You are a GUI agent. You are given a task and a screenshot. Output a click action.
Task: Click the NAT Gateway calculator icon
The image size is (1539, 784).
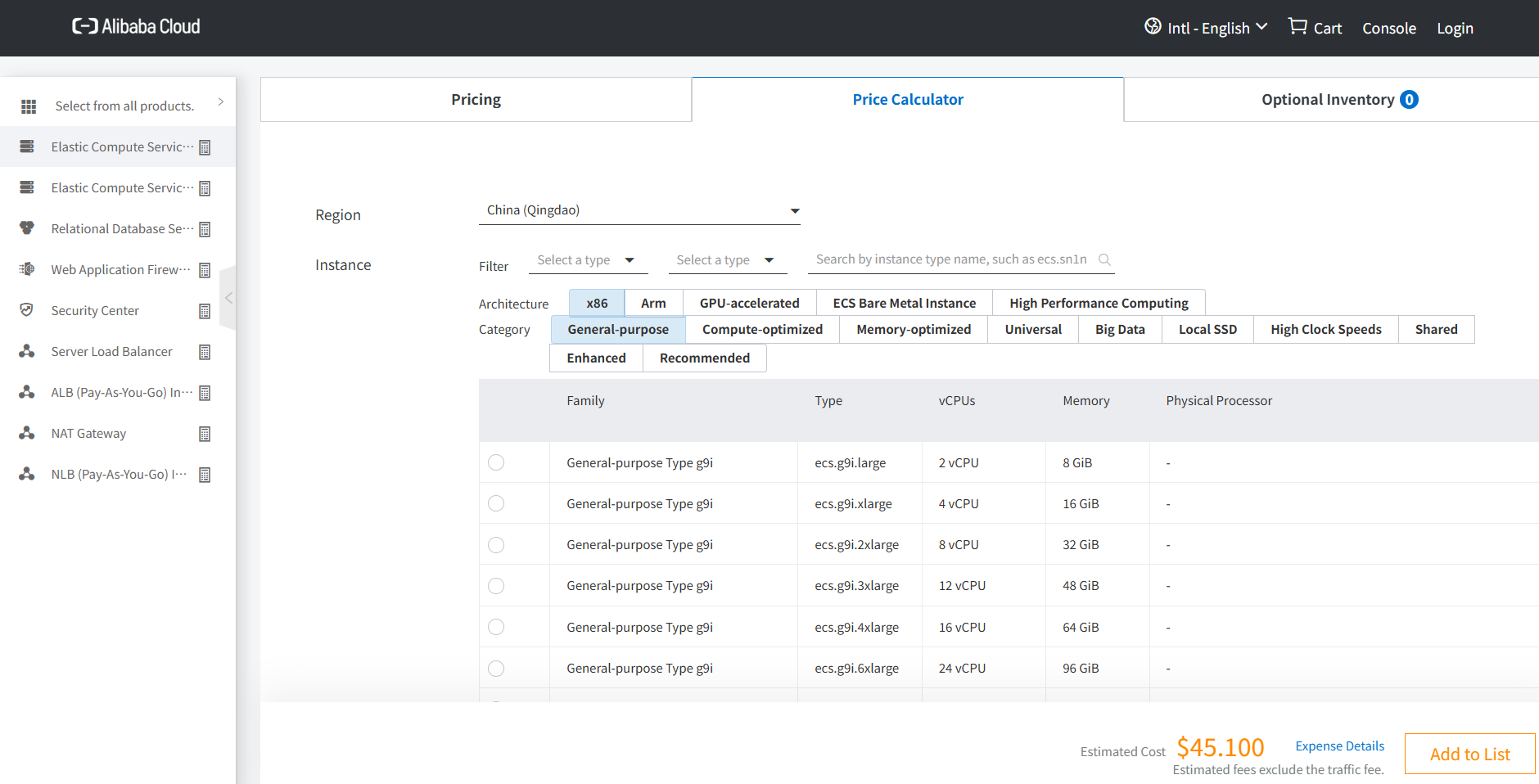tap(205, 434)
